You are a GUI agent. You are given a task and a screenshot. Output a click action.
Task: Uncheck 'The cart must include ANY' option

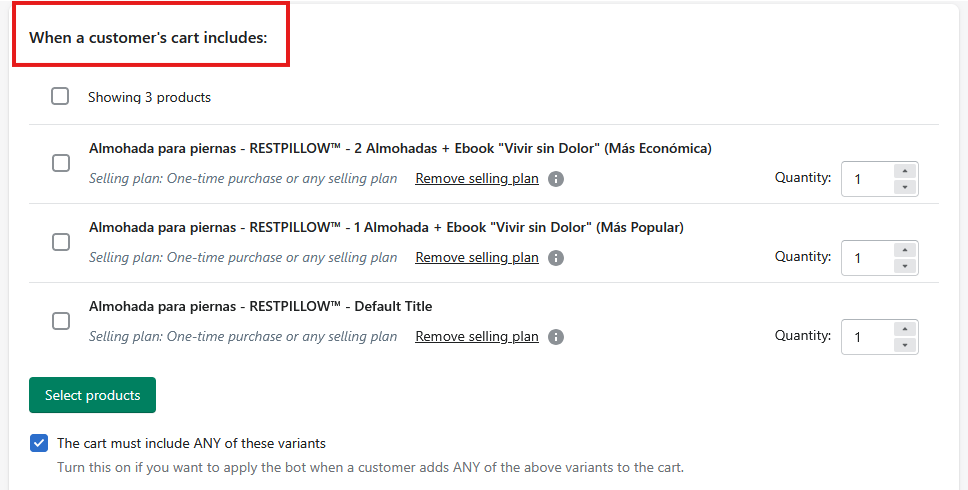pyautogui.click(x=39, y=443)
